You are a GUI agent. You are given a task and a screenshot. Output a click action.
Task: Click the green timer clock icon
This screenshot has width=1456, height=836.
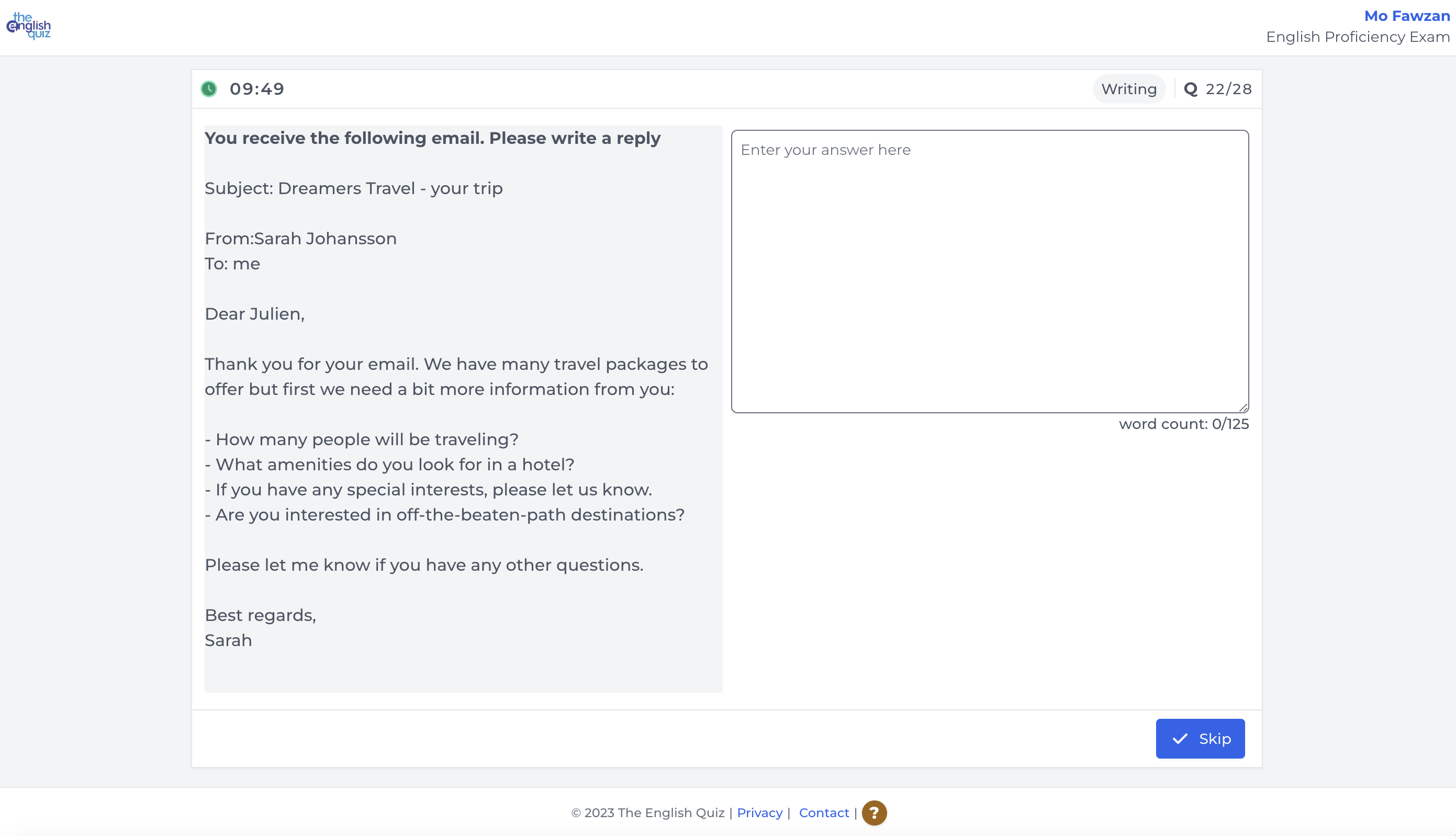click(x=208, y=89)
